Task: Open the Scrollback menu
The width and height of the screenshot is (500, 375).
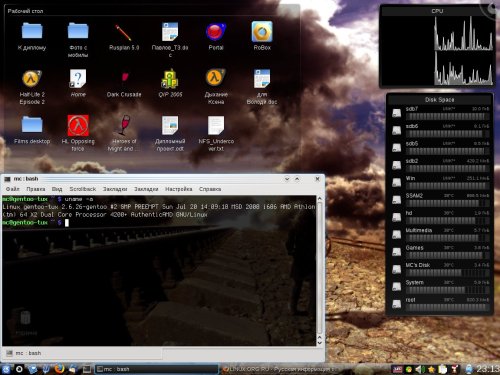Action: coord(83,189)
